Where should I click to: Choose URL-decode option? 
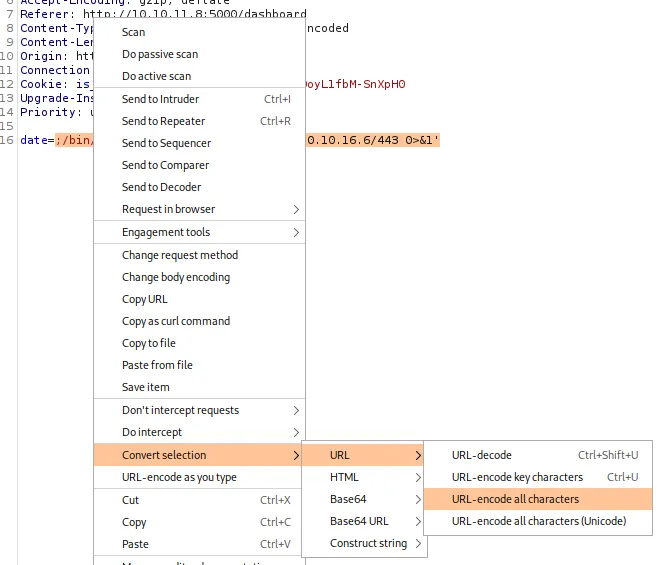click(538, 455)
